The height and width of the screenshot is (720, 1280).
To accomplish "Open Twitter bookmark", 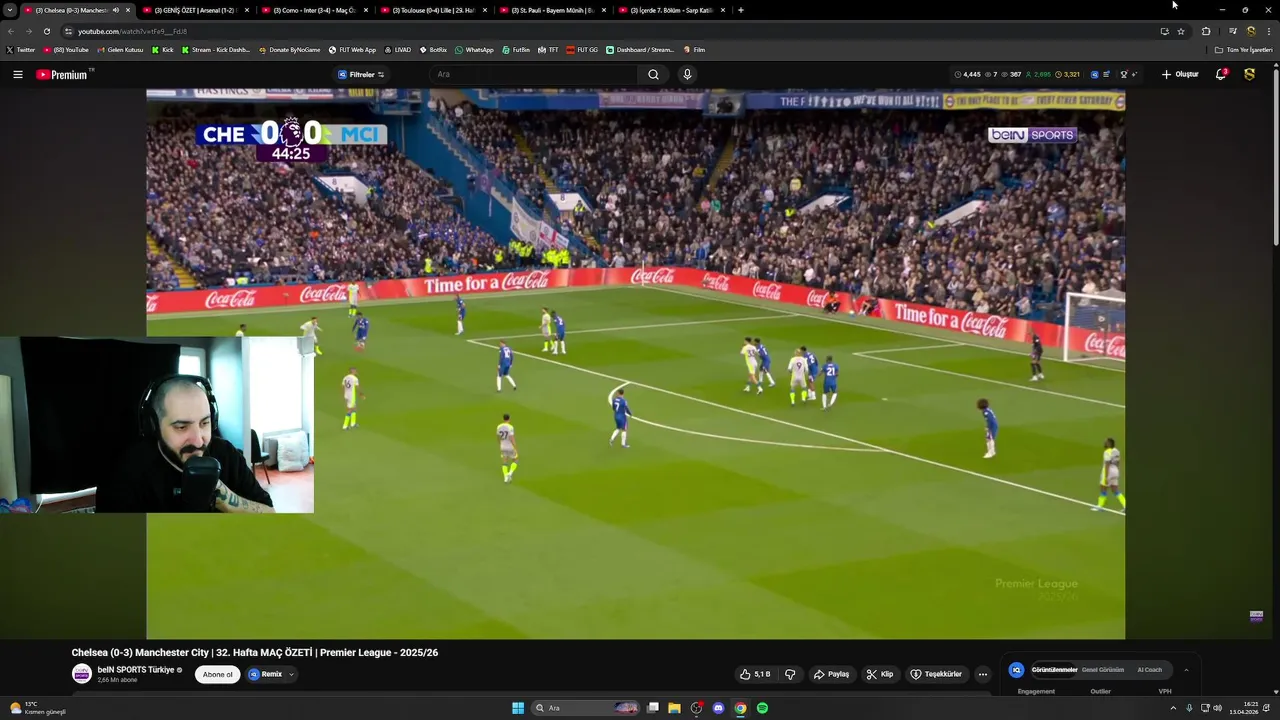I will (21, 49).
